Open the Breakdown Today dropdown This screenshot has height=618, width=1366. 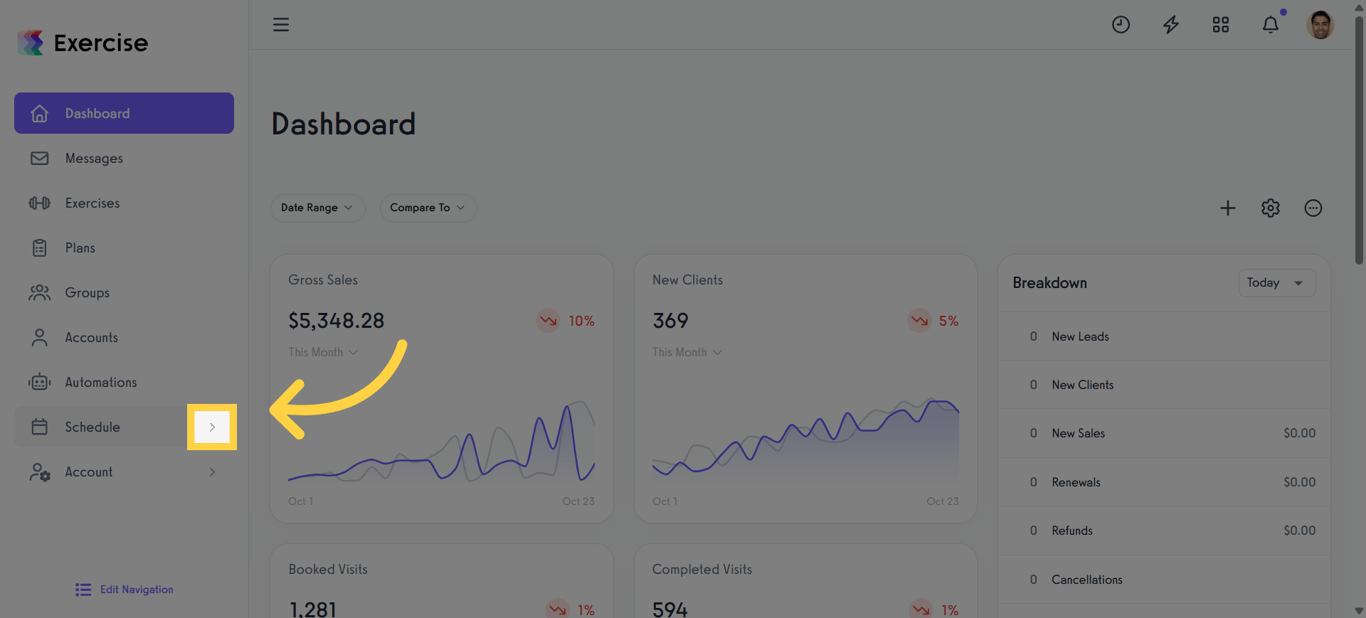coord(1276,283)
